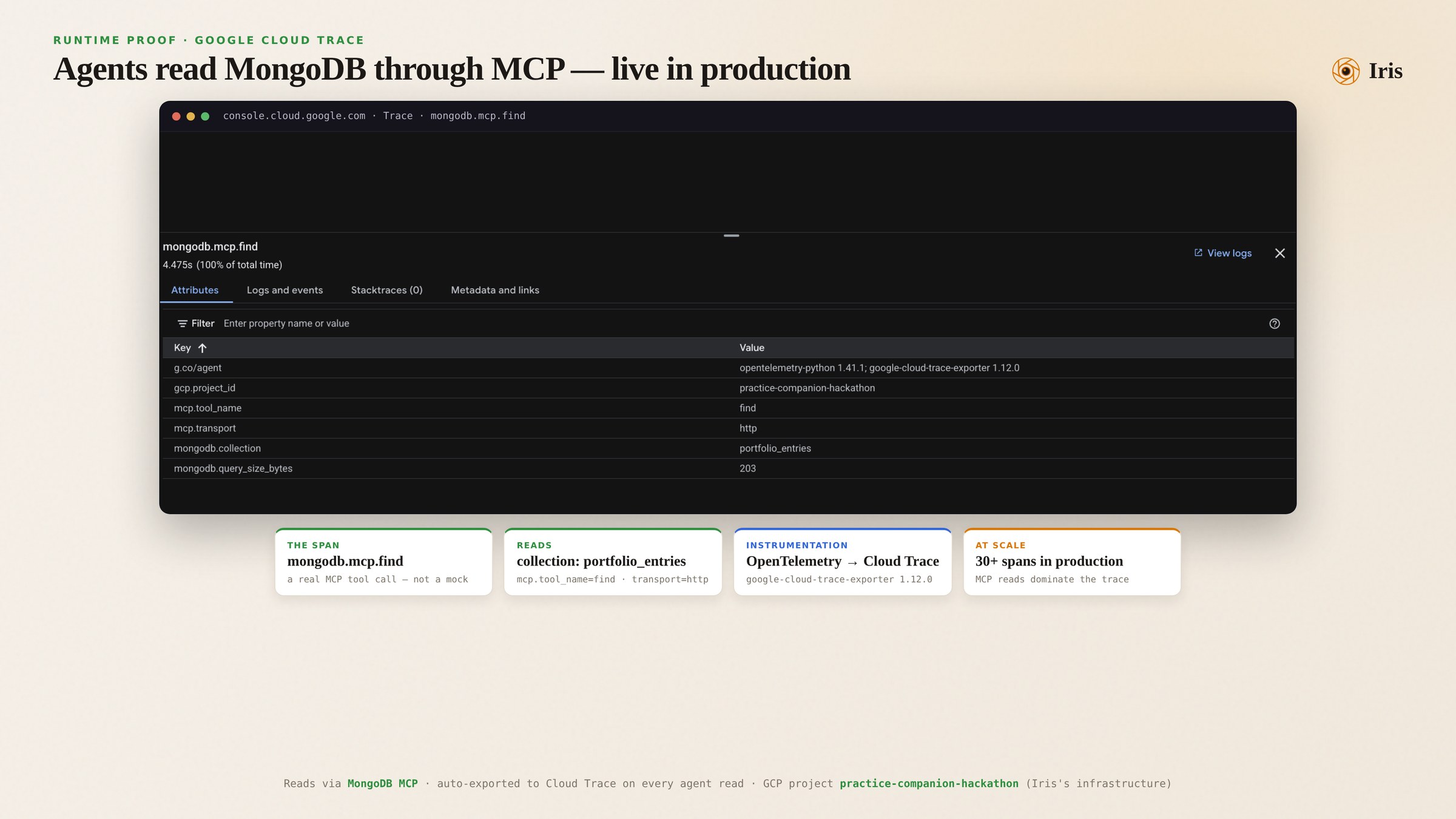Grab the panel resize handle bar
Viewport: 1456px width, 819px height.
[731, 235]
